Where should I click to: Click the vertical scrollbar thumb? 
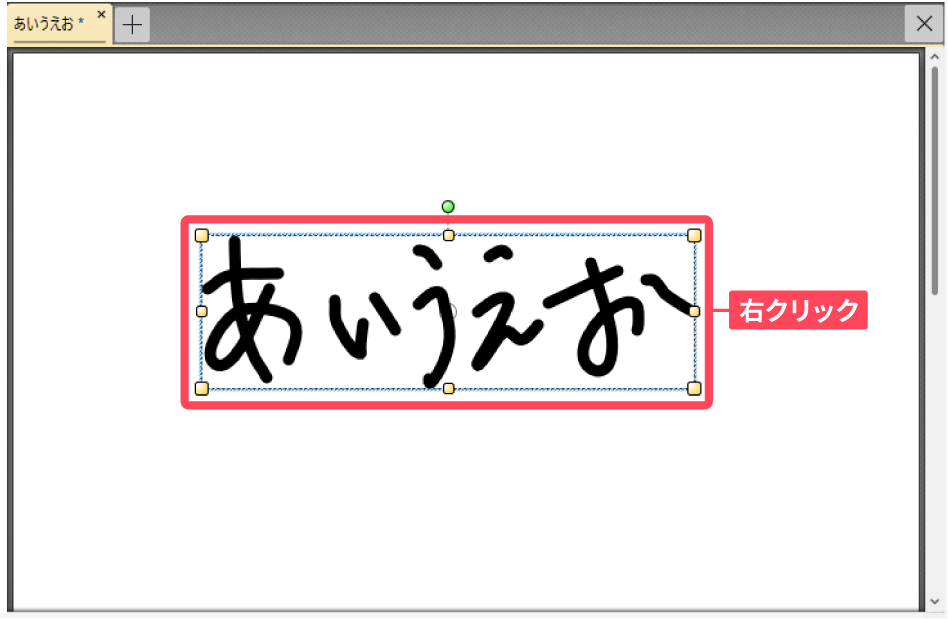coord(935,181)
